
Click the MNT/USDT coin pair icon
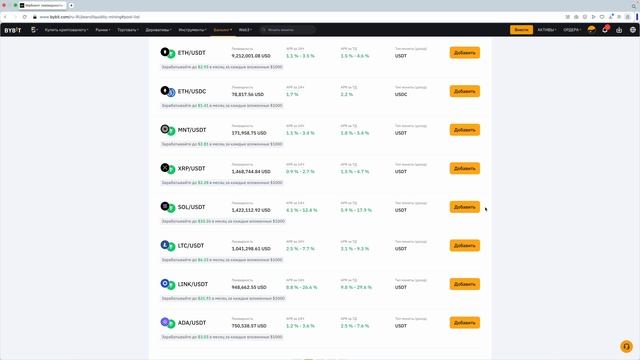coord(168,130)
